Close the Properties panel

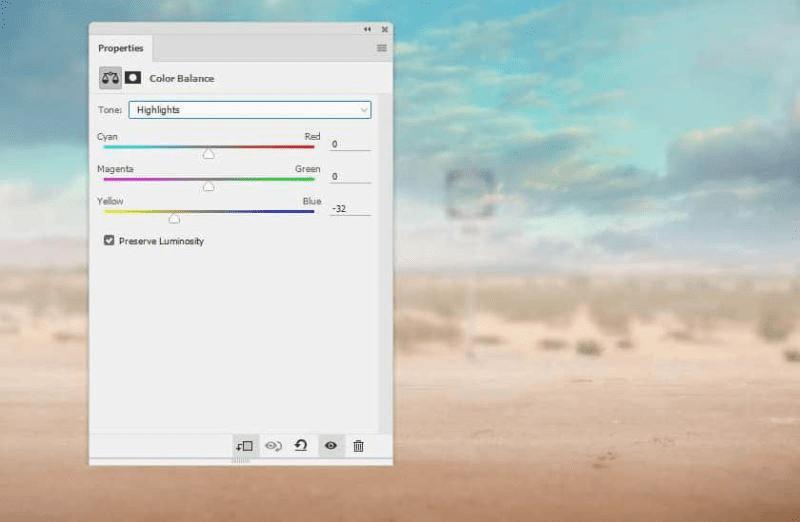coord(385,30)
